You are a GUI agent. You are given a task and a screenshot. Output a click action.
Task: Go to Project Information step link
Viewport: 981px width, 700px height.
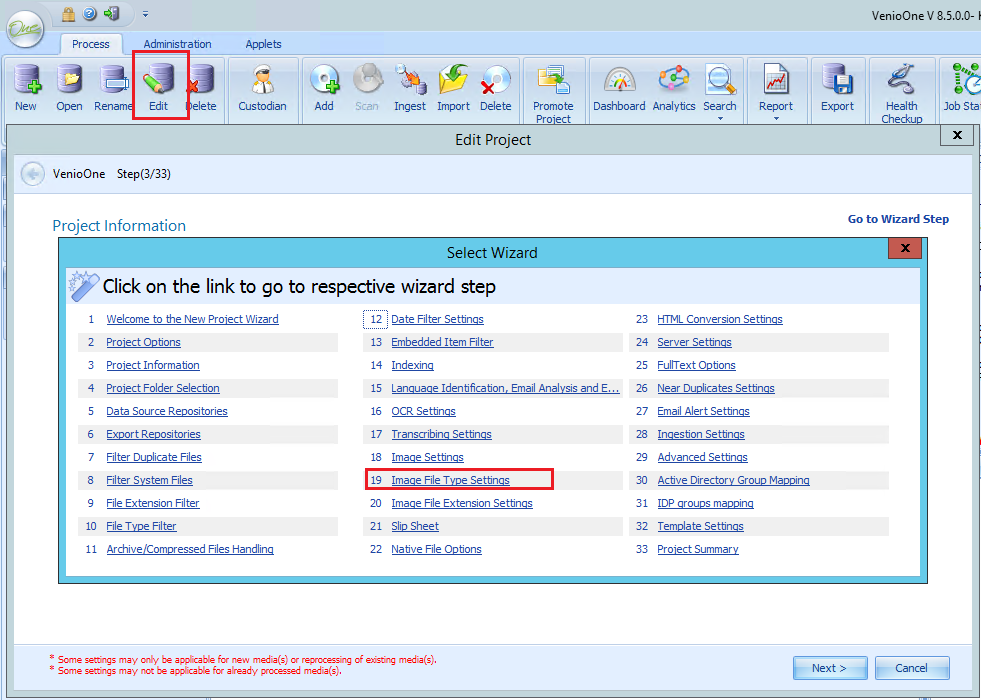153,365
